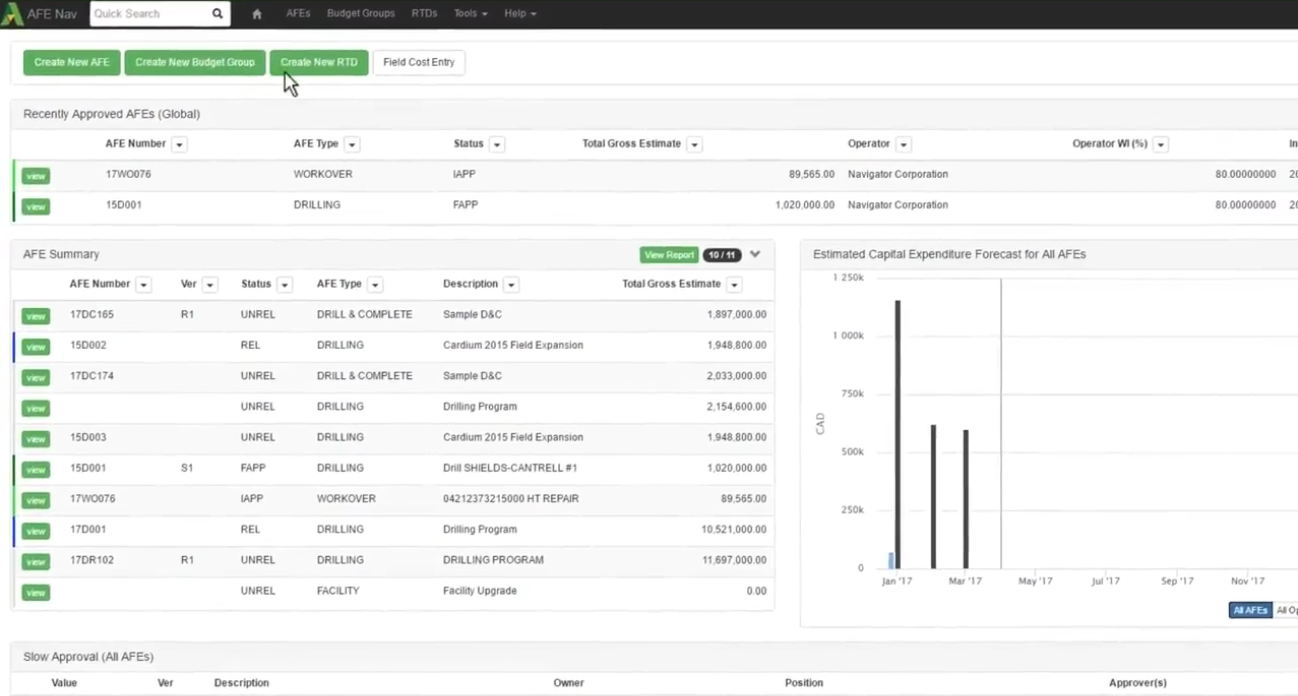Open the Budget Groups menu item

(x=360, y=14)
